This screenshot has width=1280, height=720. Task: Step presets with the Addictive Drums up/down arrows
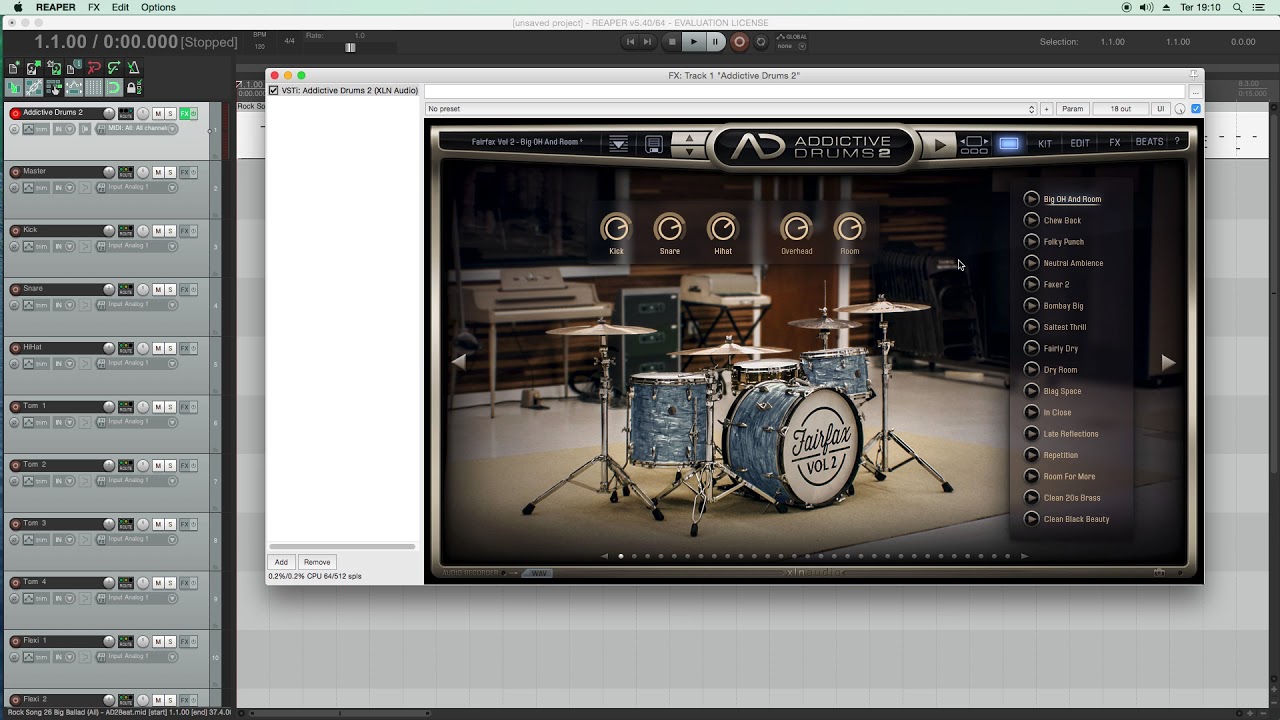click(x=689, y=145)
